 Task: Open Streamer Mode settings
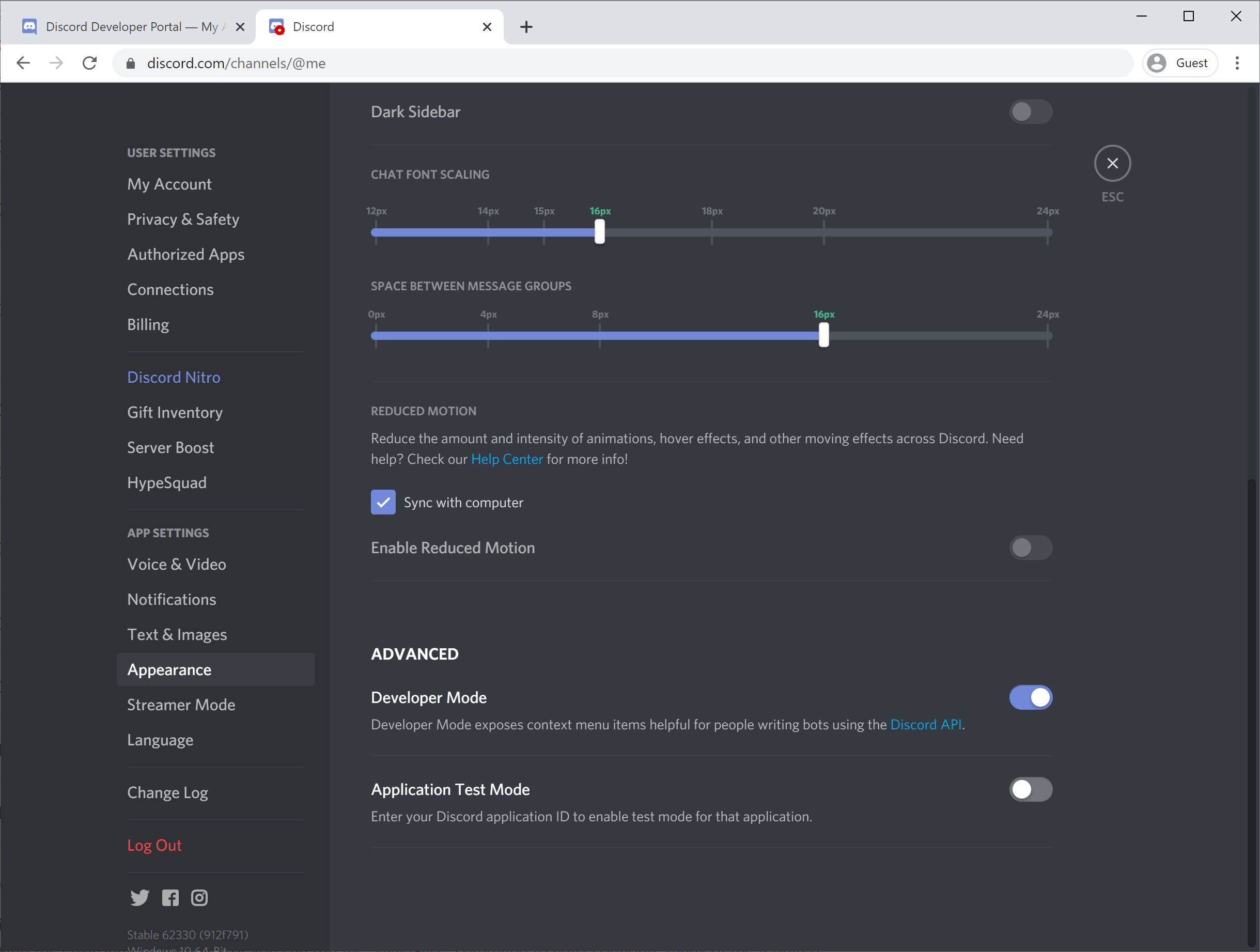pyautogui.click(x=181, y=704)
